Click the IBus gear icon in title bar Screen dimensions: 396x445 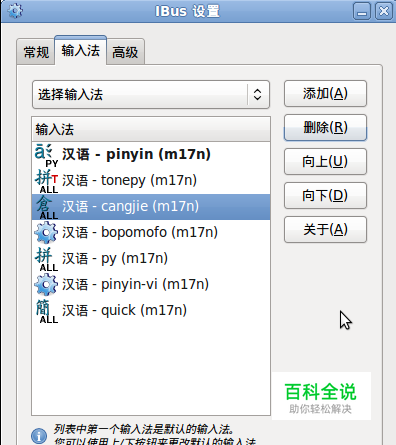click(15, 11)
